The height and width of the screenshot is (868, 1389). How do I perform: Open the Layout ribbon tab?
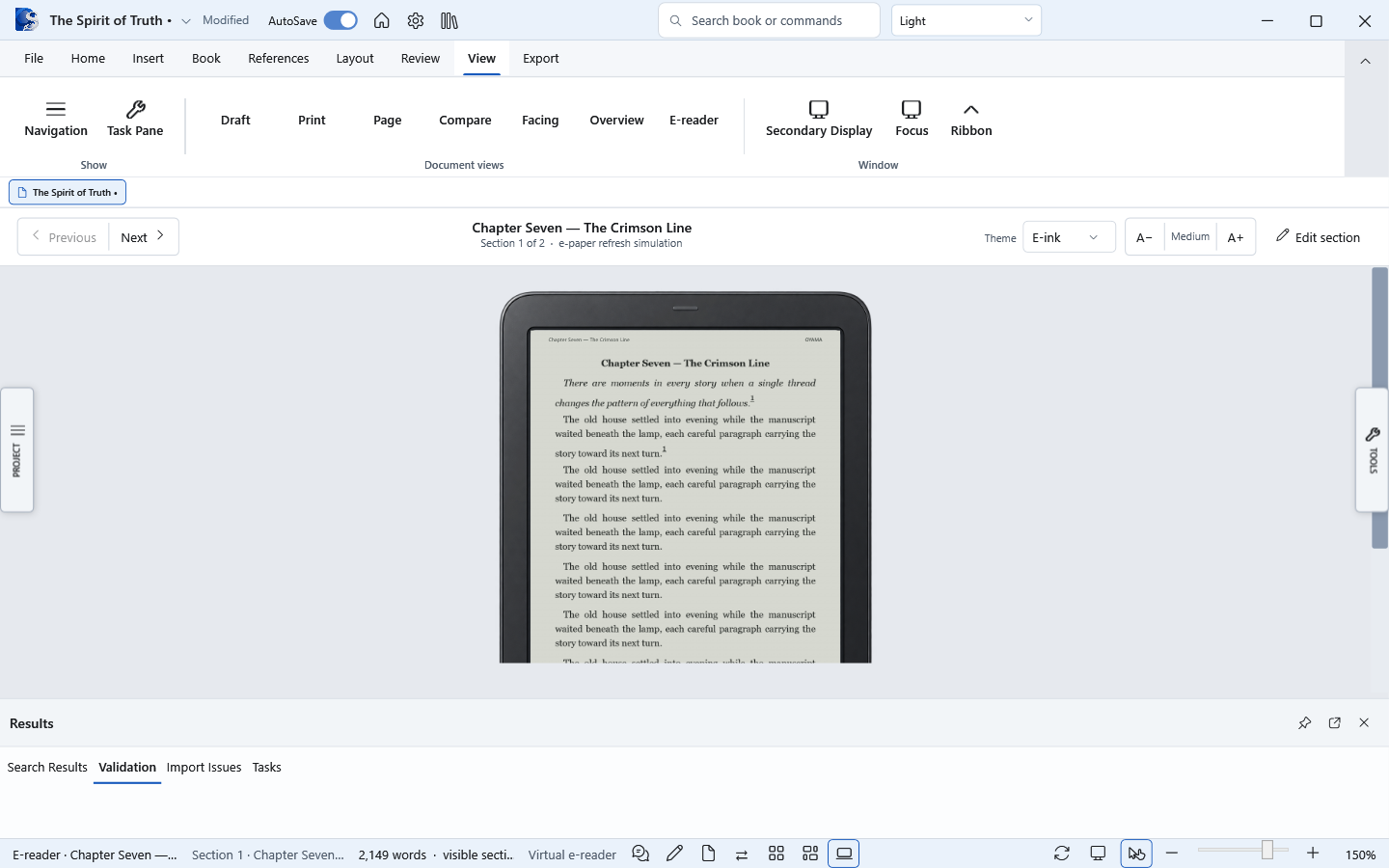[x=355, y=58]
